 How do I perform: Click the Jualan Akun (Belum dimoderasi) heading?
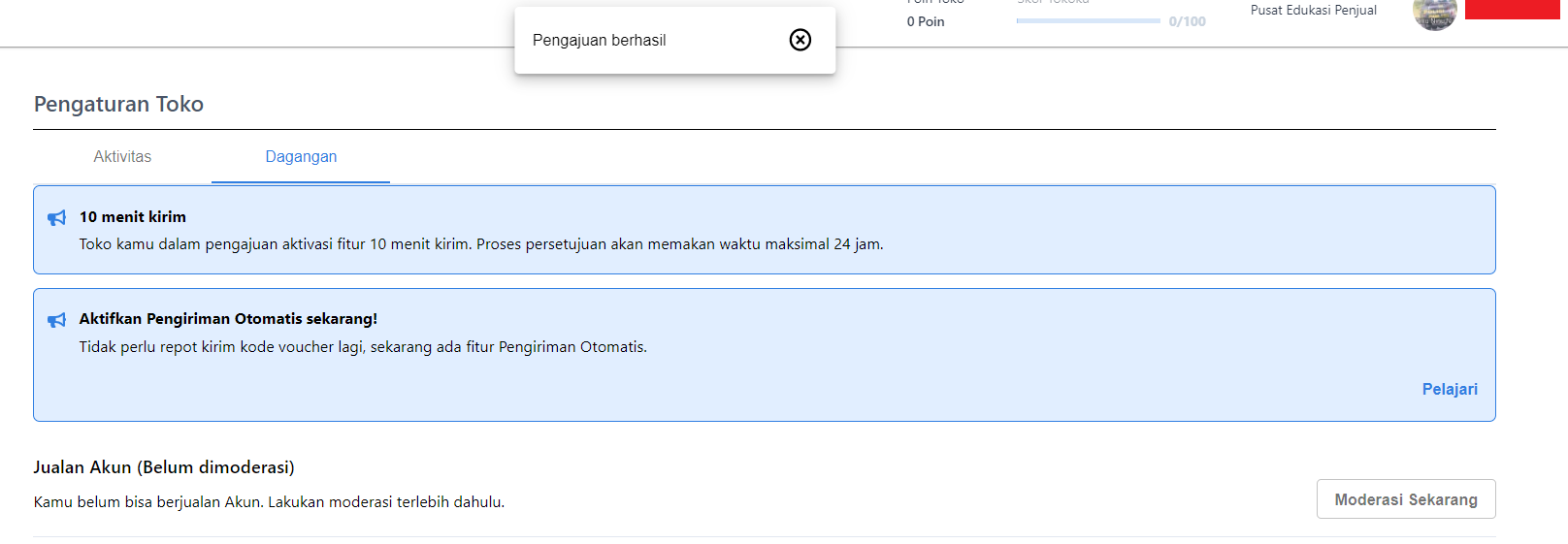[164, 467]
